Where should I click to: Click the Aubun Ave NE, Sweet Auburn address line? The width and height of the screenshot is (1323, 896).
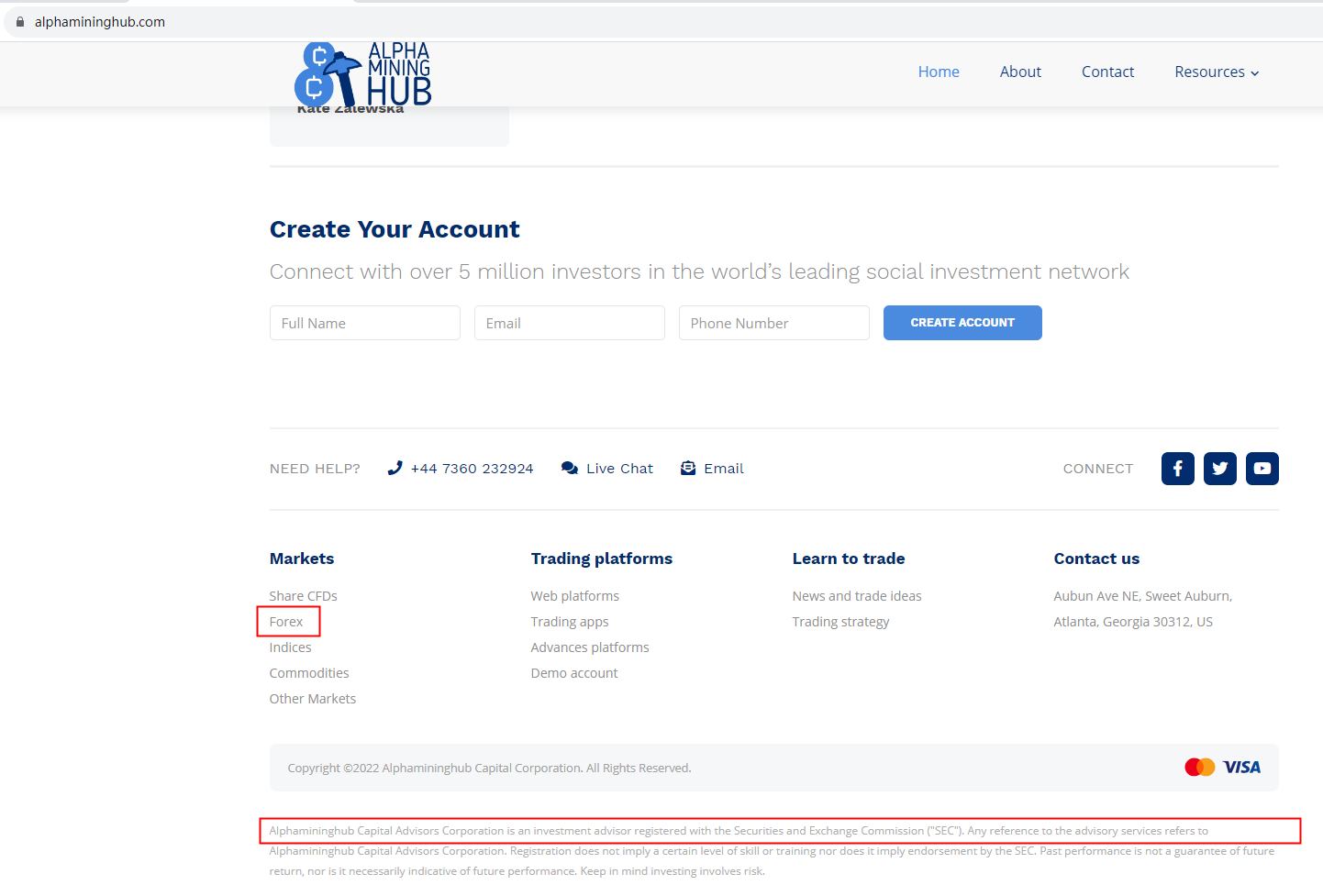[x=1143, y=596]
